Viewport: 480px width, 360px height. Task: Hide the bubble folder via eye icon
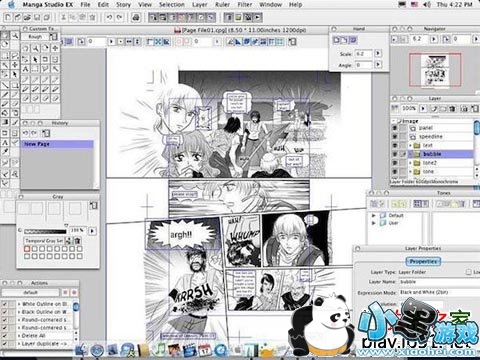coord(395,154)
